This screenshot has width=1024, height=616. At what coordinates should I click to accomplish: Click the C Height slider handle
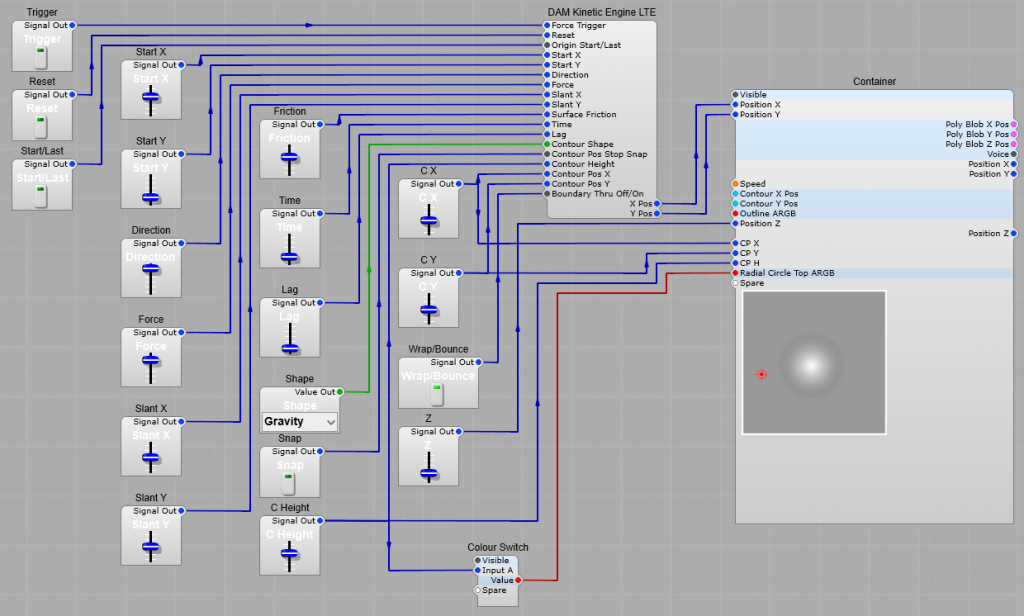[290, 552]
